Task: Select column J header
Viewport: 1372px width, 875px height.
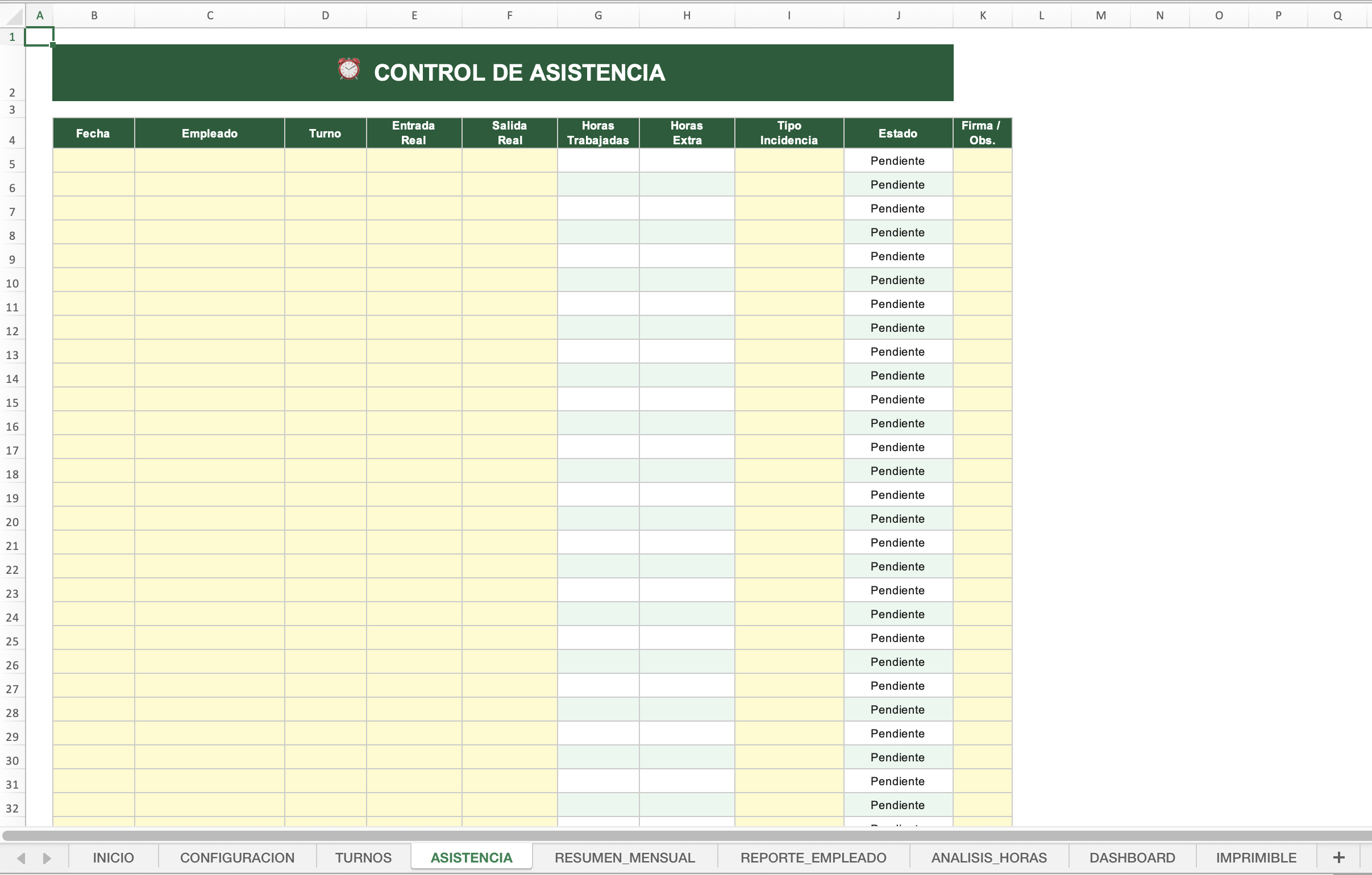Action: point(898,15)
